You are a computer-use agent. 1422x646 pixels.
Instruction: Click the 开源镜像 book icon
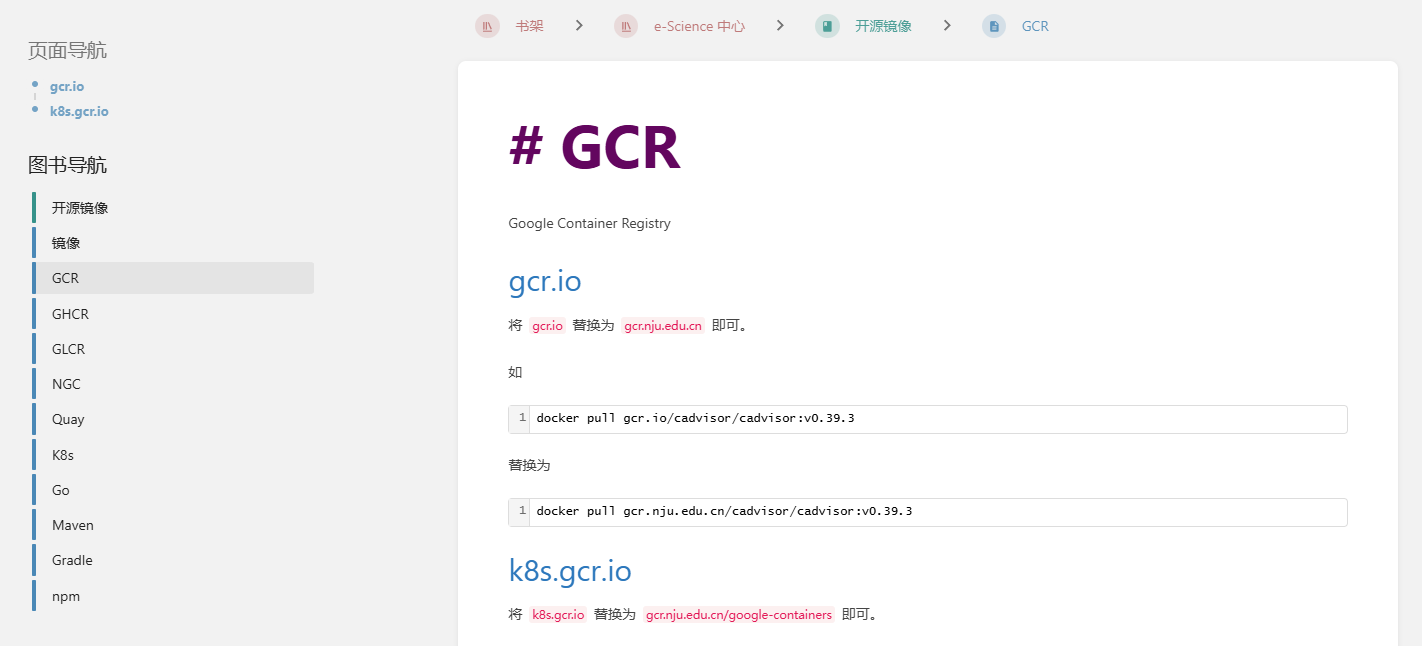[827, 26]
